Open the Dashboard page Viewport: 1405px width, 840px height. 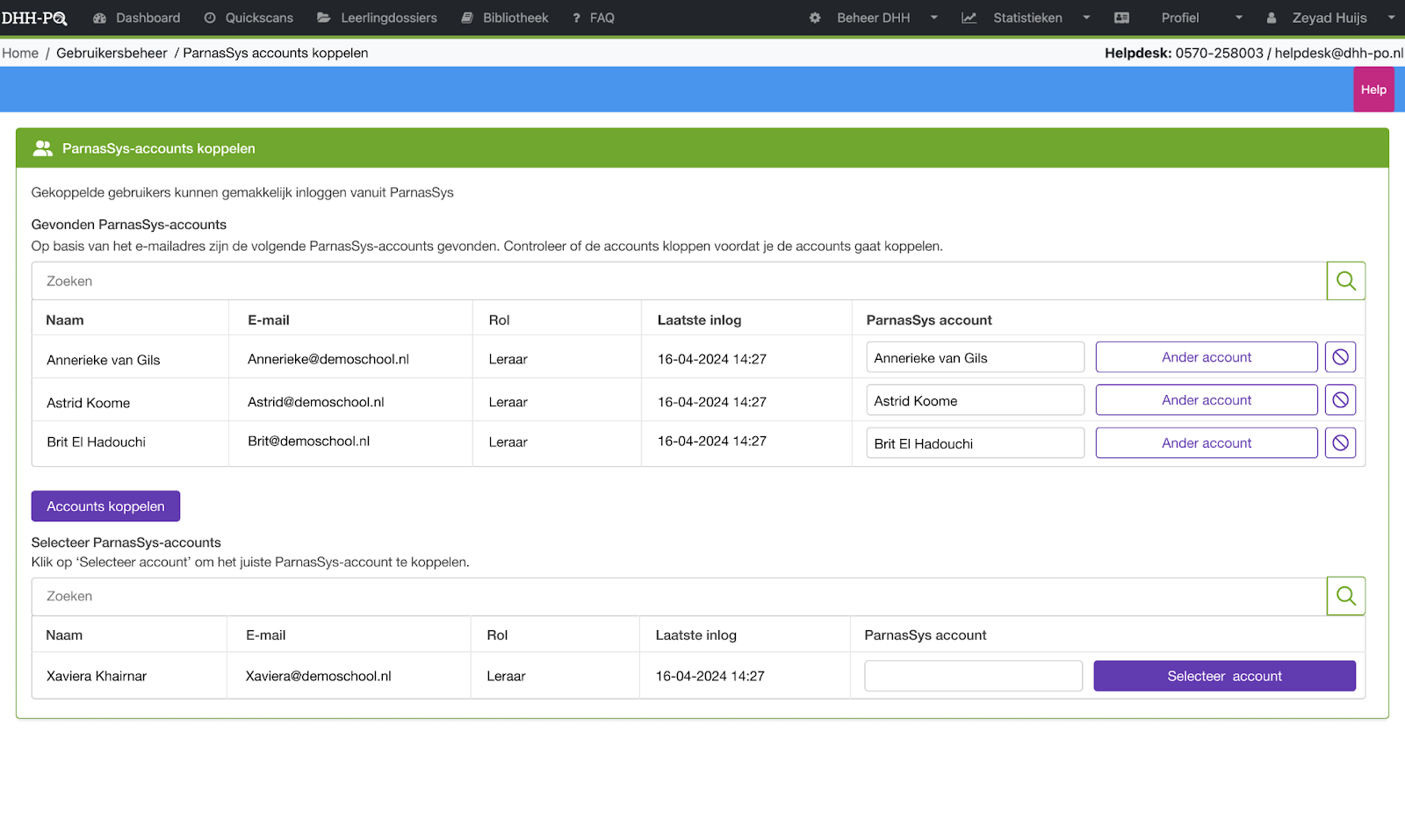click(137, 18)
